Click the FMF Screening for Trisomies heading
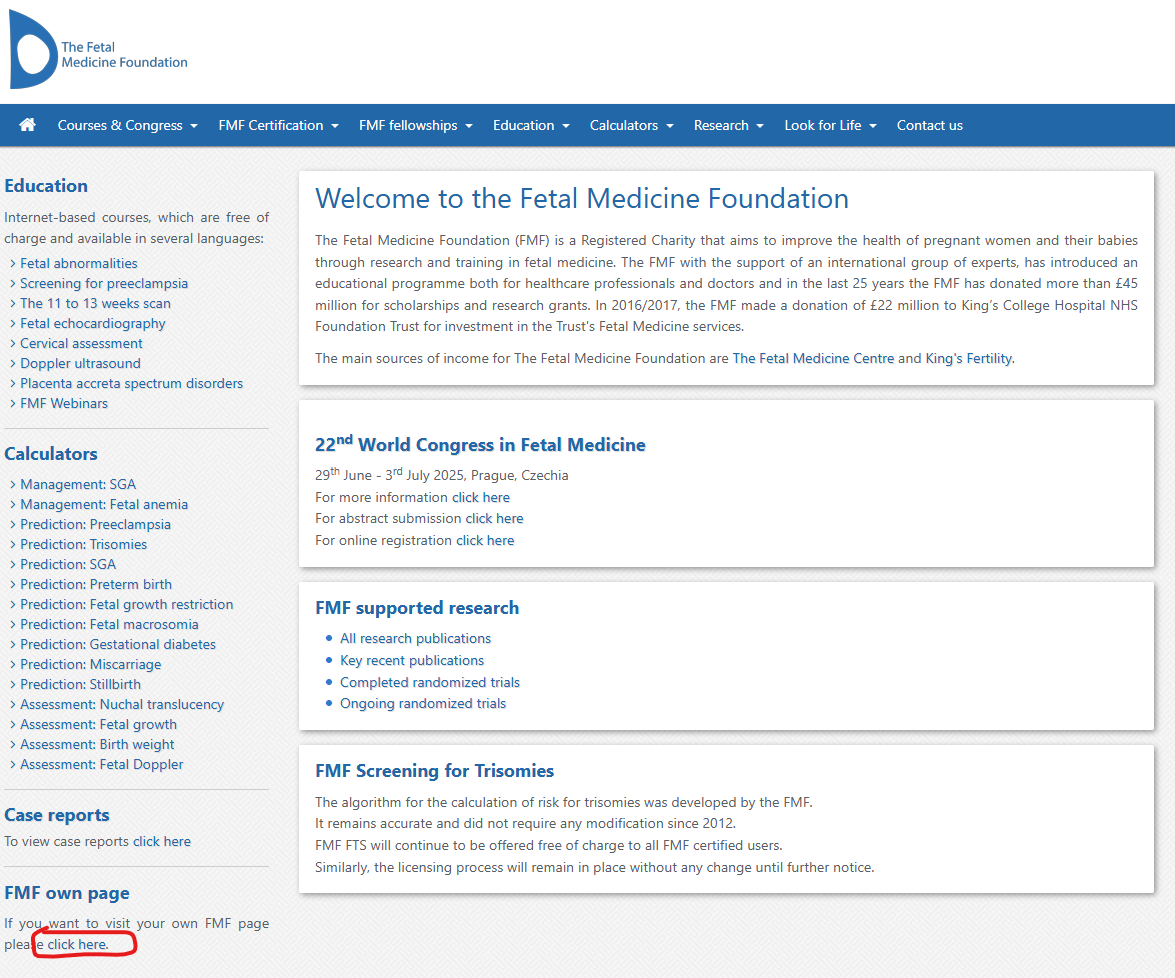 tap(435, 771)
